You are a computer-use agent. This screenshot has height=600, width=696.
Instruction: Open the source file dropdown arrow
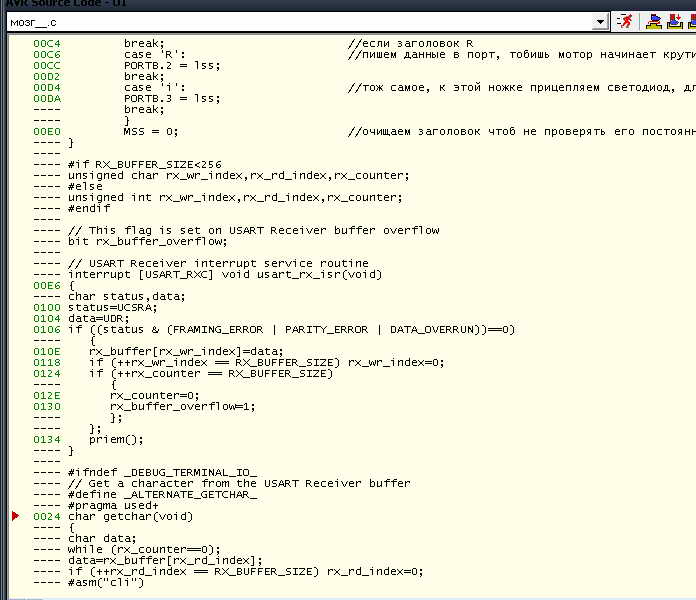tap(600, 20)
